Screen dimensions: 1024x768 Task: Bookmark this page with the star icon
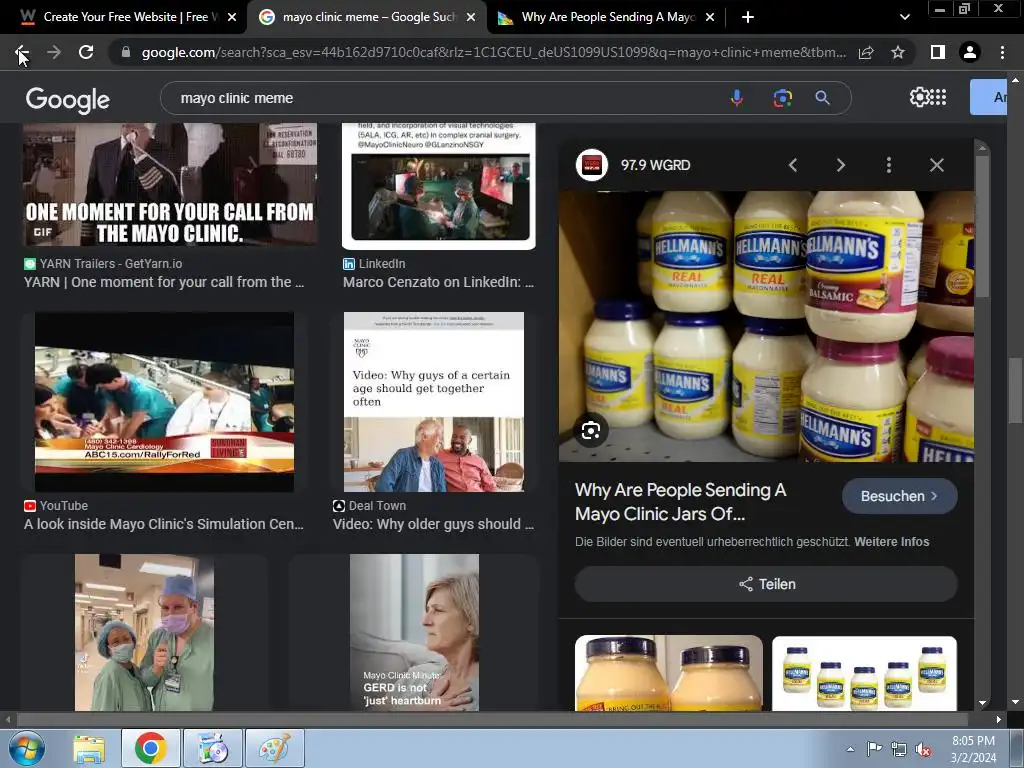[898, 52]
